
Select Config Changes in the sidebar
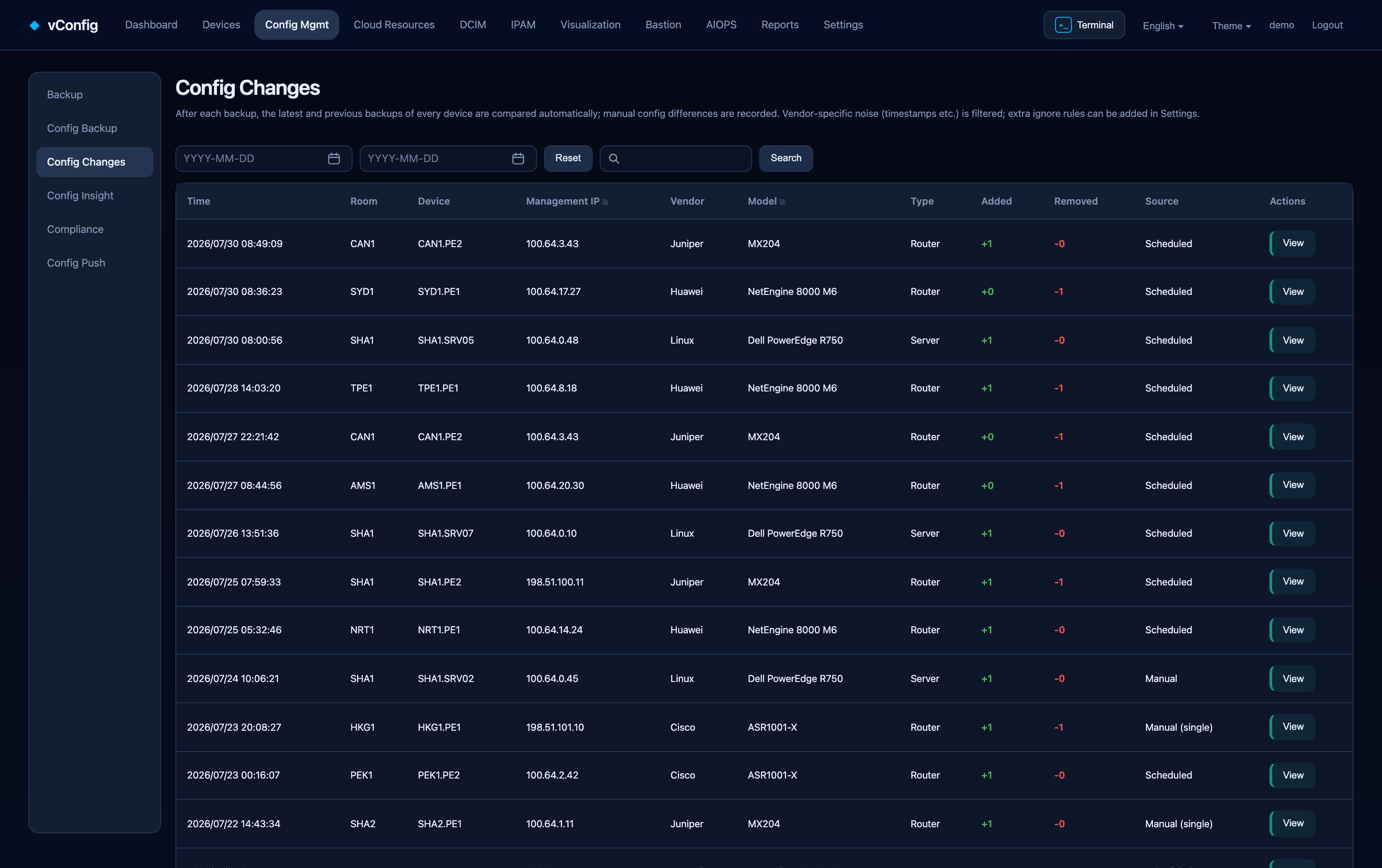point(95,162)
